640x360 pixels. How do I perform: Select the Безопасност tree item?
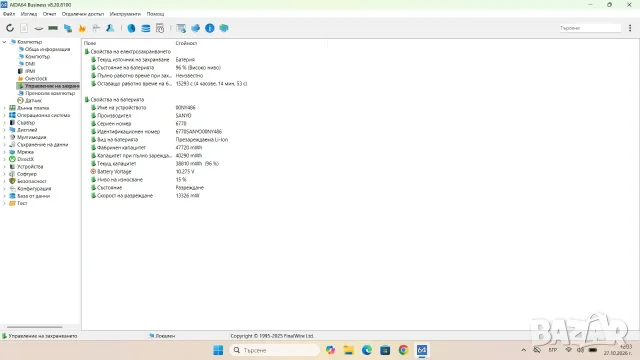[32, 181]
